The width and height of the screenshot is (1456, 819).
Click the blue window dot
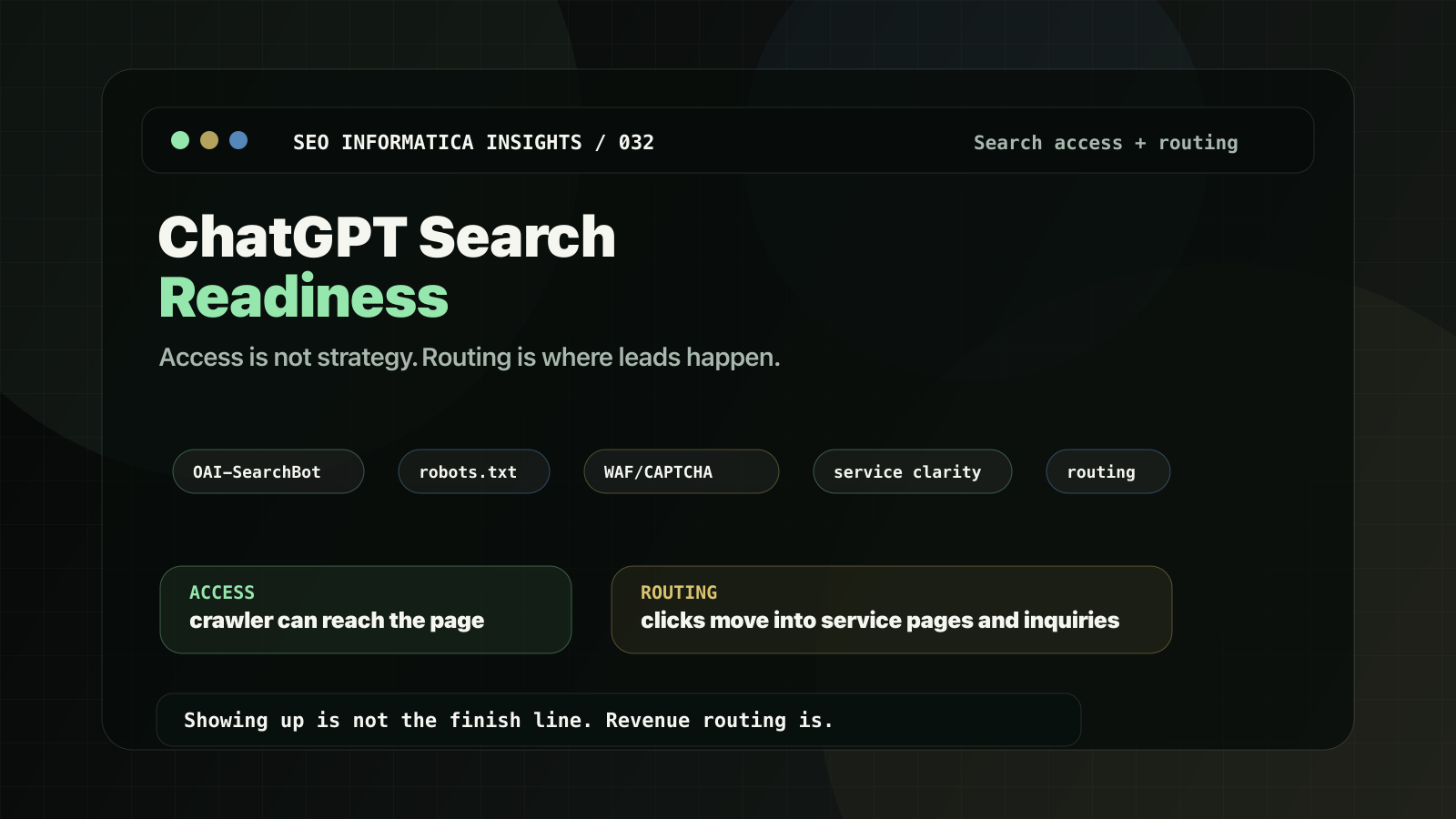238,140
